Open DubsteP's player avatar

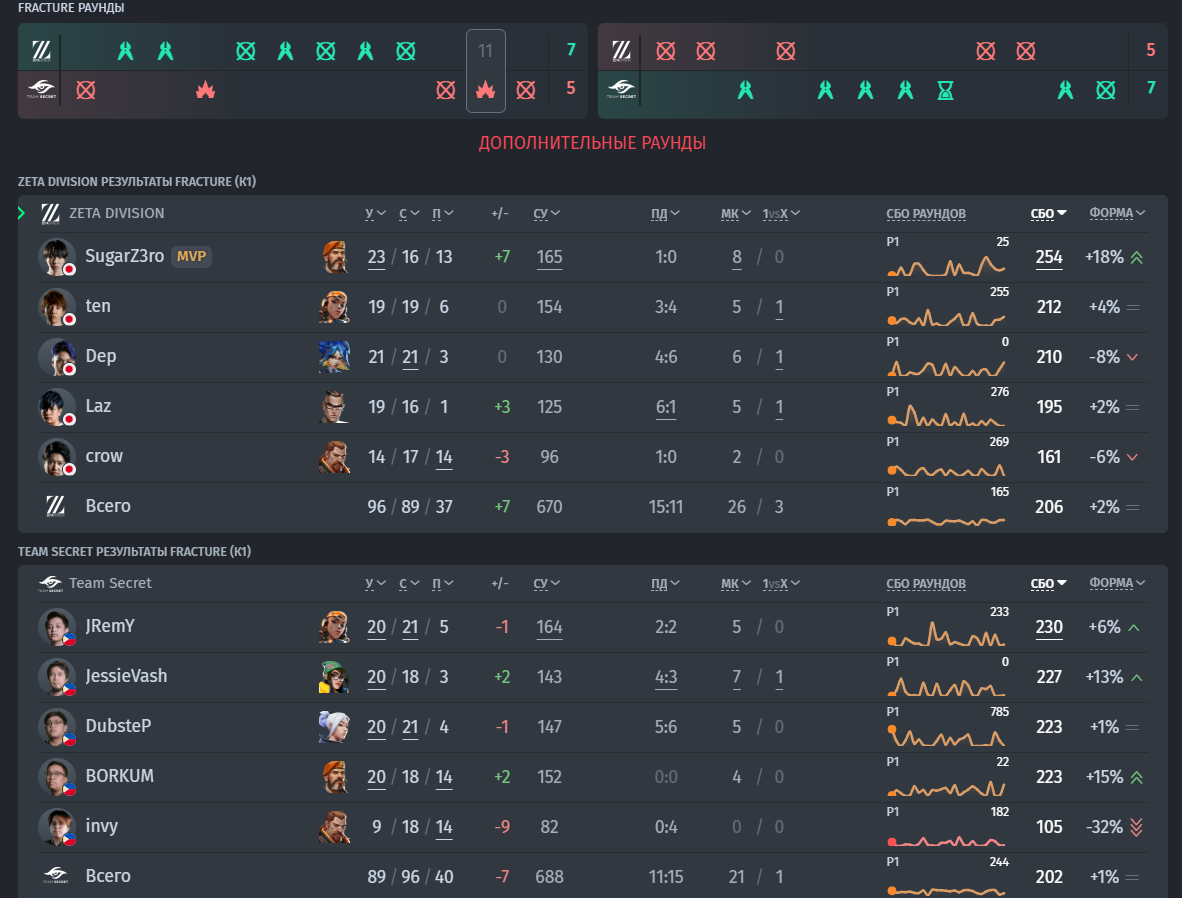57,727
